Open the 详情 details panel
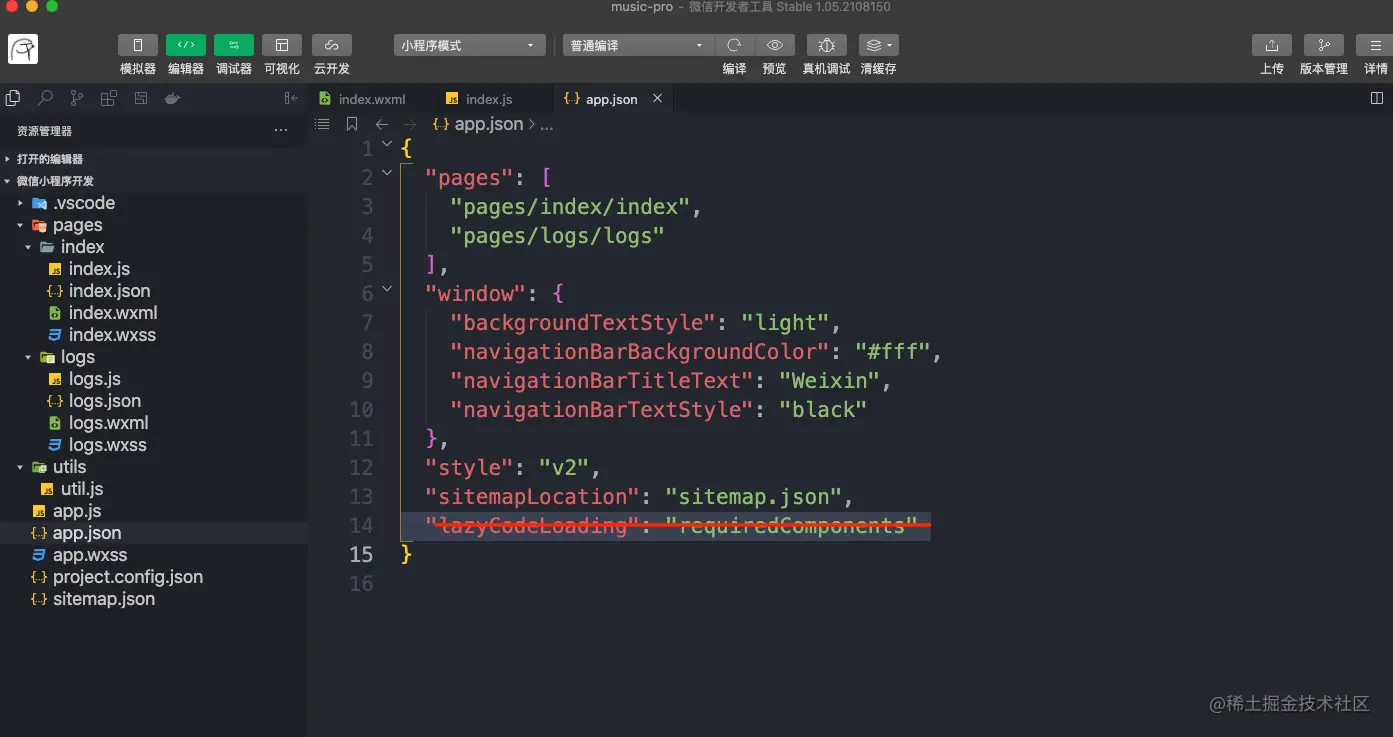The height and width of the screenshot is (737, 1393). (1376, 45)
